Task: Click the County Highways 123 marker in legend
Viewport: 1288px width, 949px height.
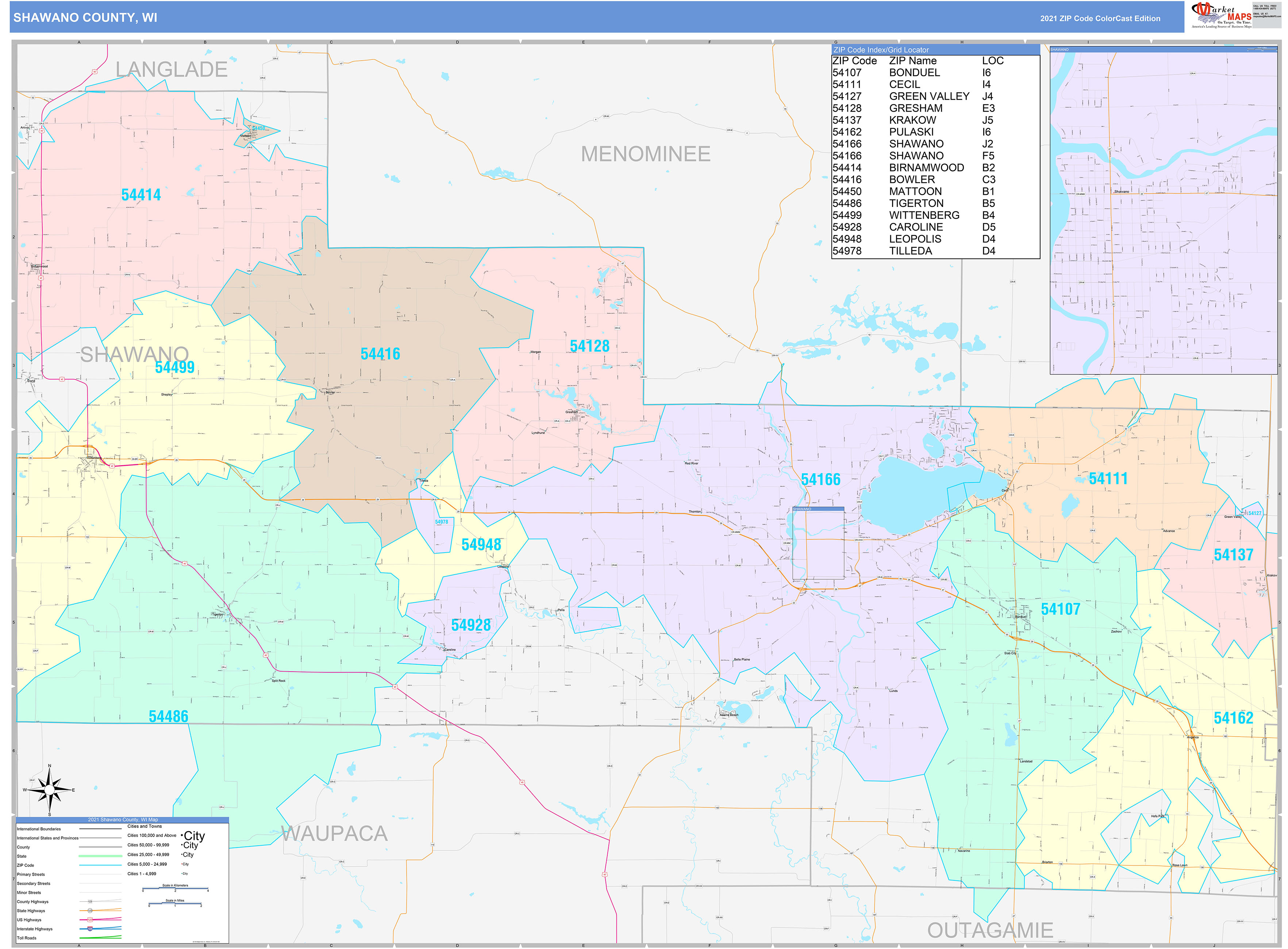Action: pyautogui.click(x=90, y=902)
